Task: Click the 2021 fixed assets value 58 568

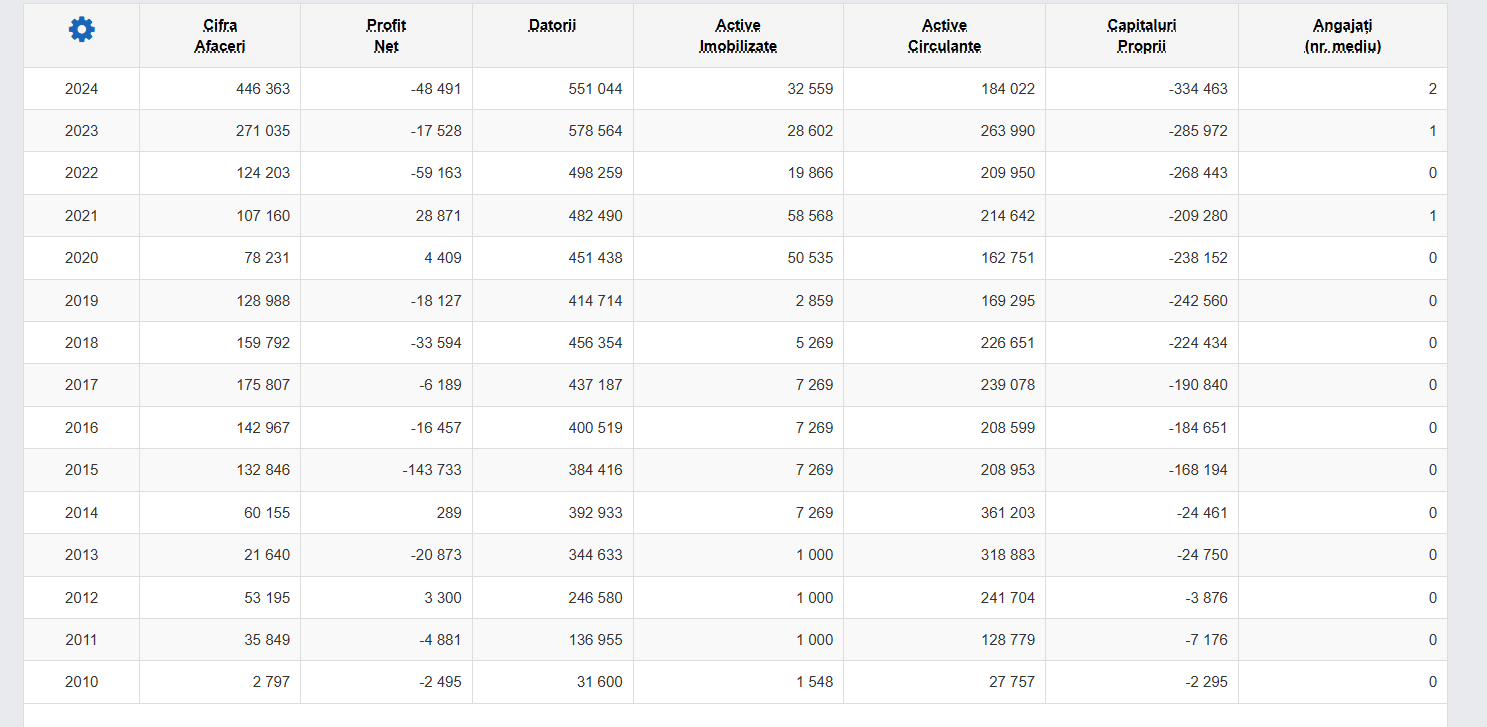Action: pyautogui.click(x=810, y=216)
